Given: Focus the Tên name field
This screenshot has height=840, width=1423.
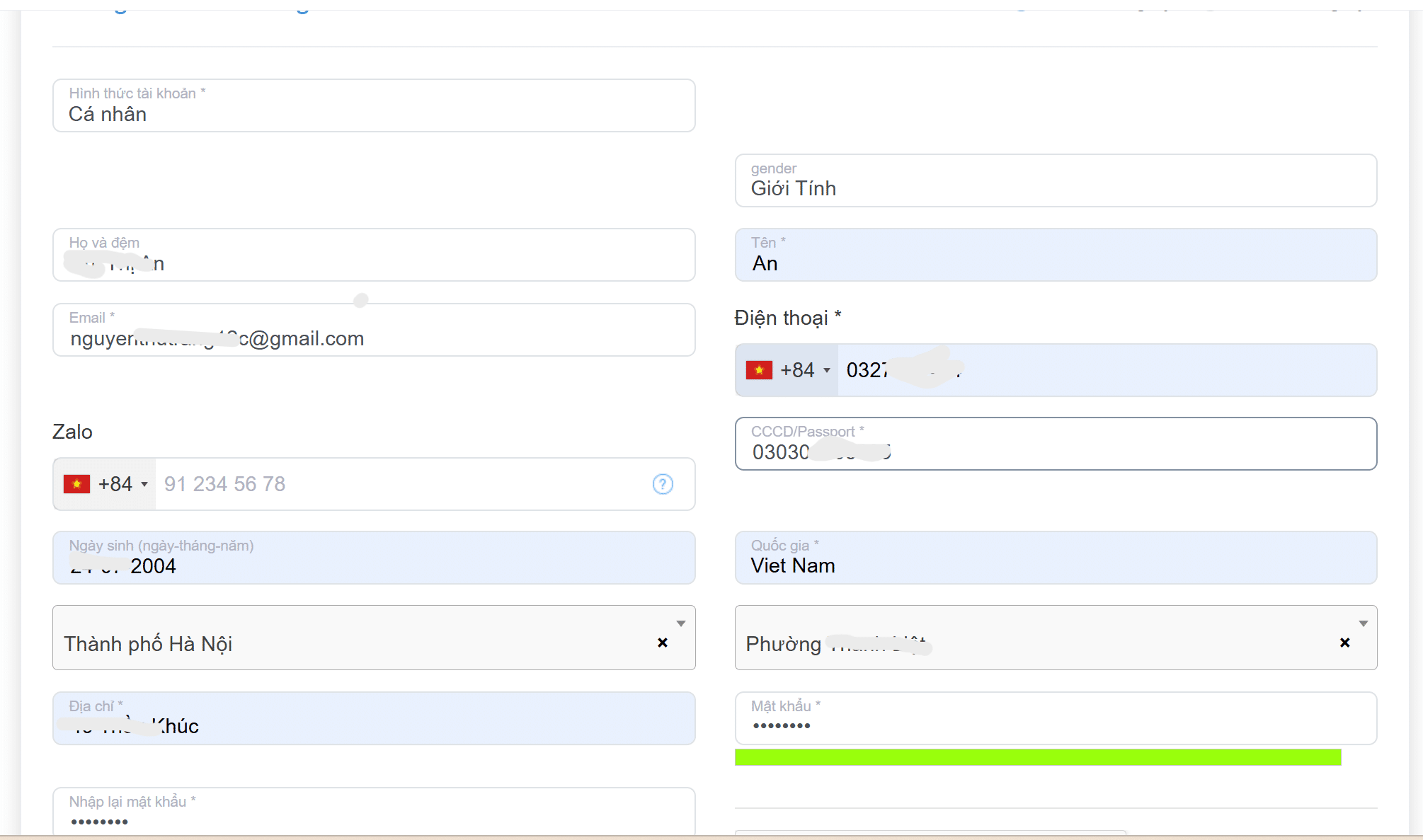Looking at the screenshot, I should pos(1055,256).
